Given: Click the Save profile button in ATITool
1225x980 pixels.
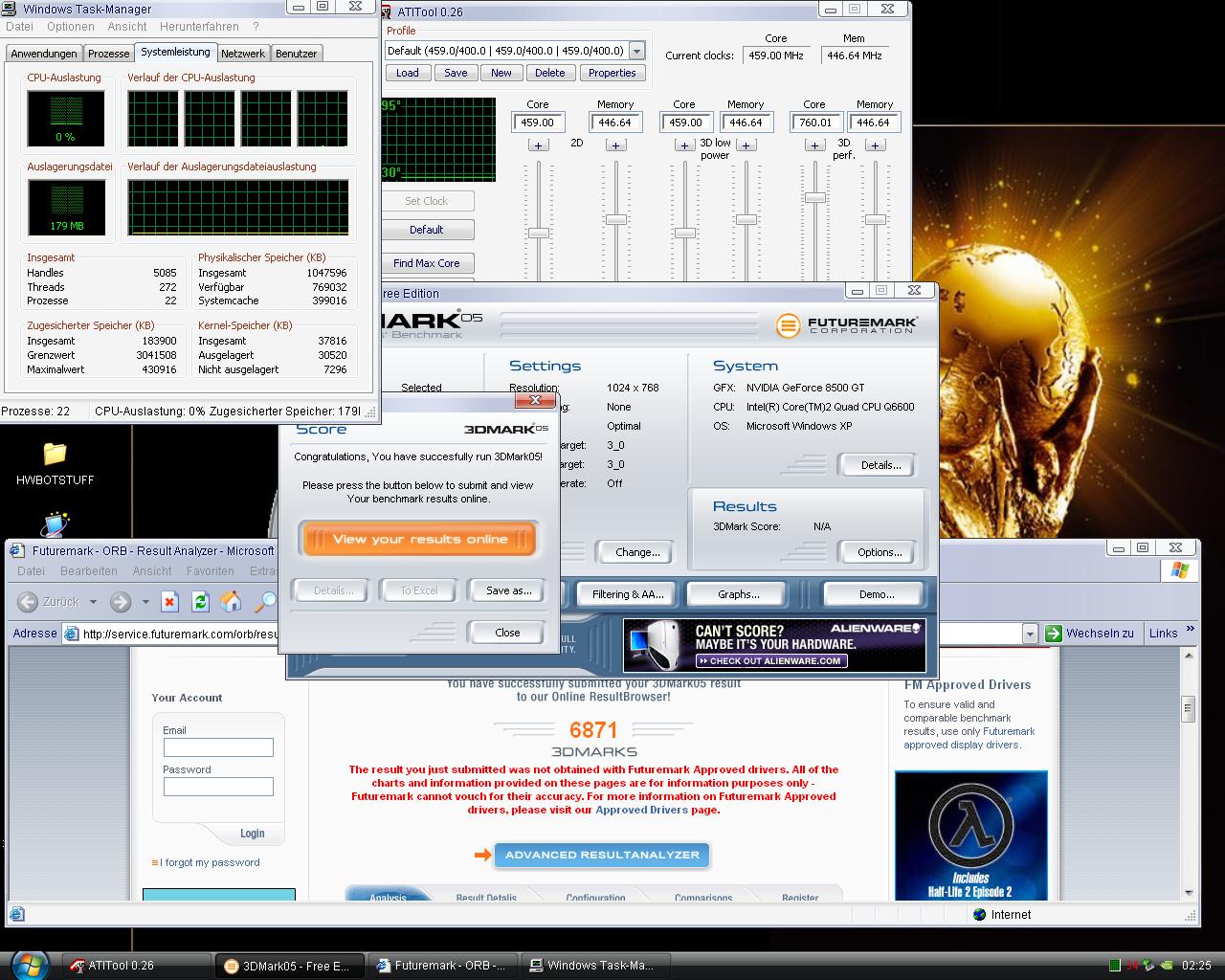Looking at the screenshot, I should click(456, 73).
